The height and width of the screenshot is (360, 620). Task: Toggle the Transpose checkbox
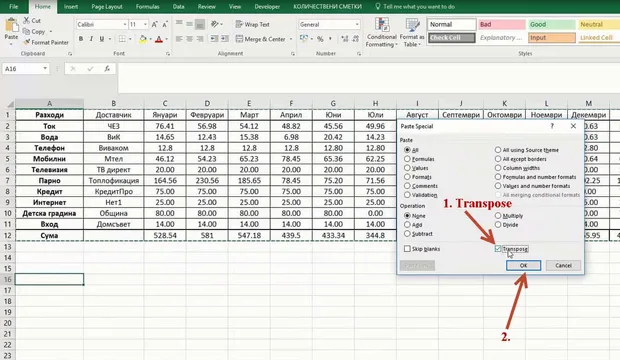(498, 249)
